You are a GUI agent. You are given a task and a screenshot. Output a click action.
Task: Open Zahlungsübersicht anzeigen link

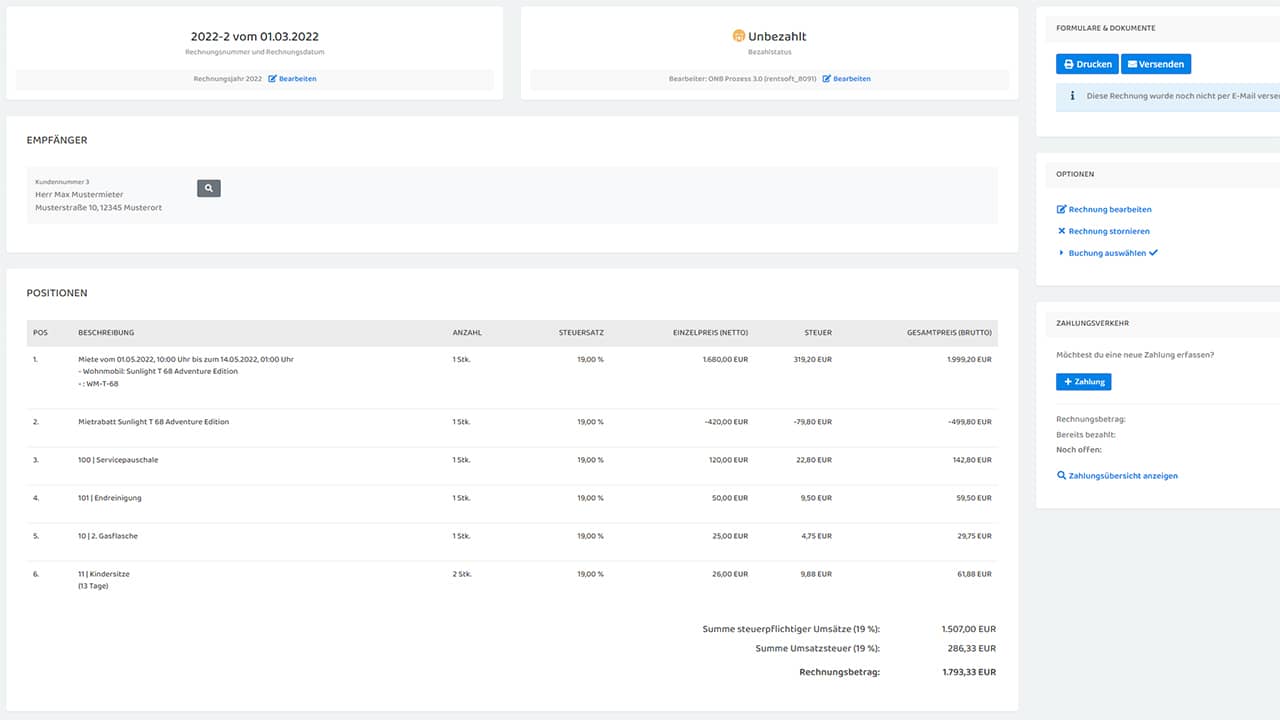coord(1117,476)
